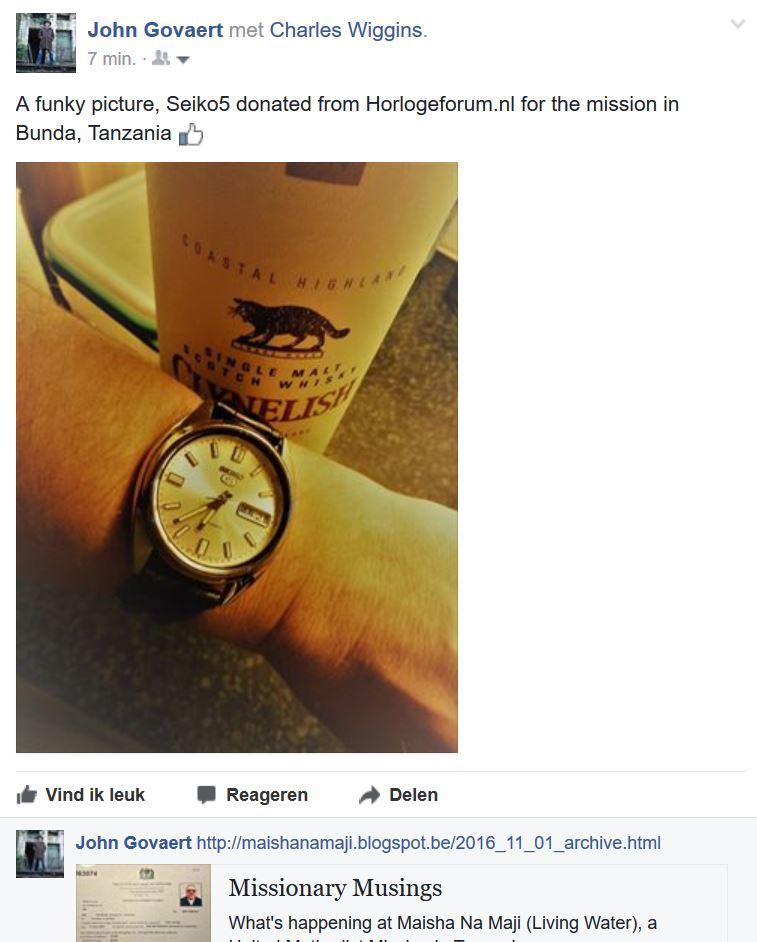Open the post options chevron
The image size is (757, 942).
click(738, 24)
